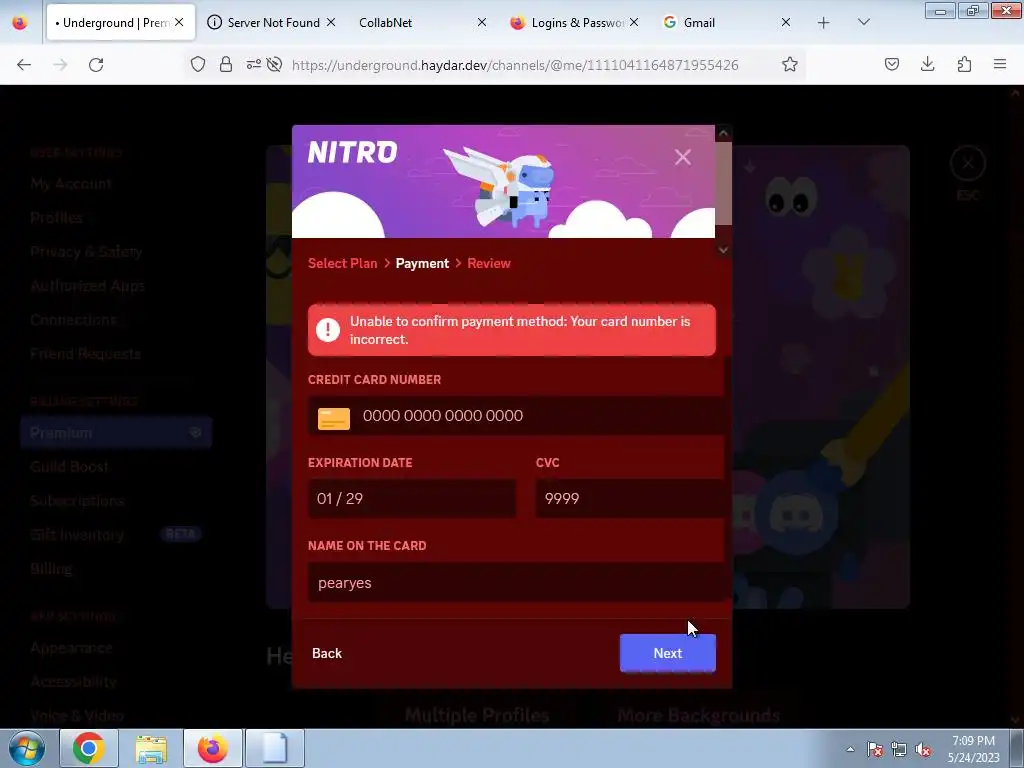This screenshot has height=768, width=1024.
Task: Edit the expiration date field
Action: click(411, 499)
